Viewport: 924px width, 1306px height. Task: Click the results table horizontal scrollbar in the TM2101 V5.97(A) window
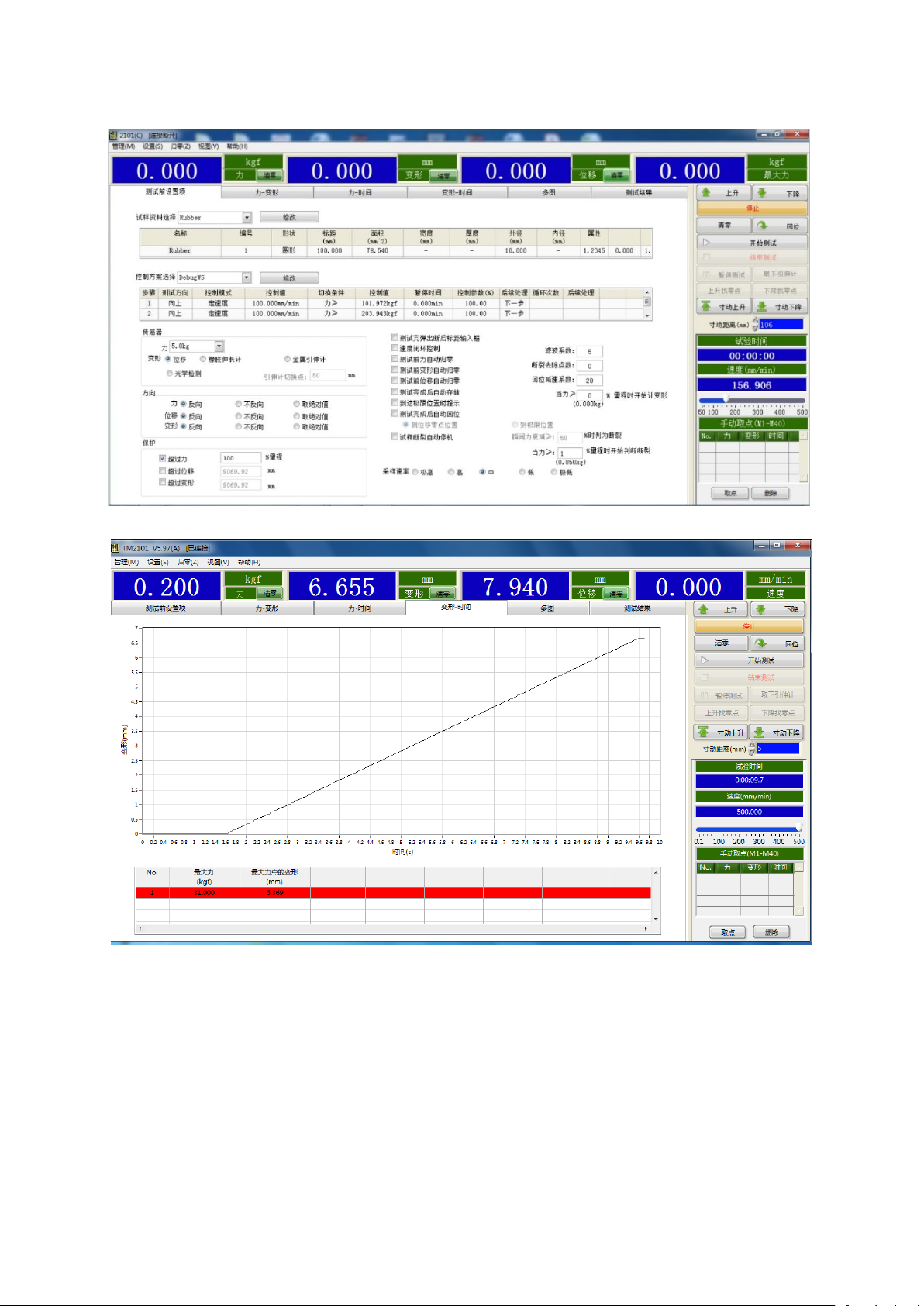394,928
